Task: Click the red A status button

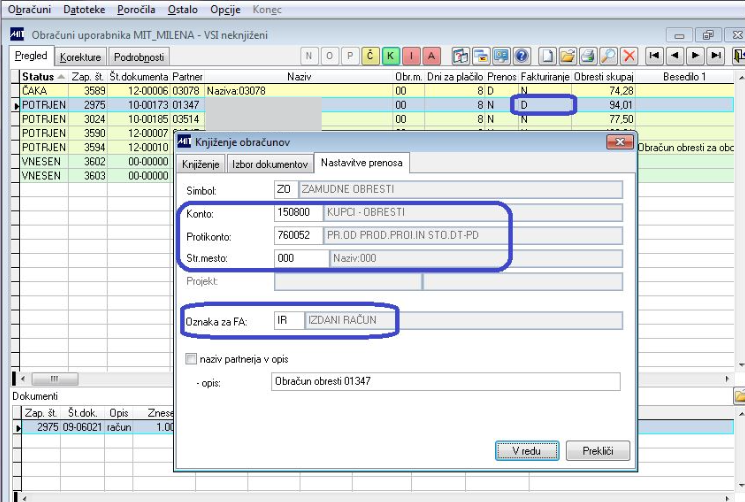Action: click(x=431, y=56)
